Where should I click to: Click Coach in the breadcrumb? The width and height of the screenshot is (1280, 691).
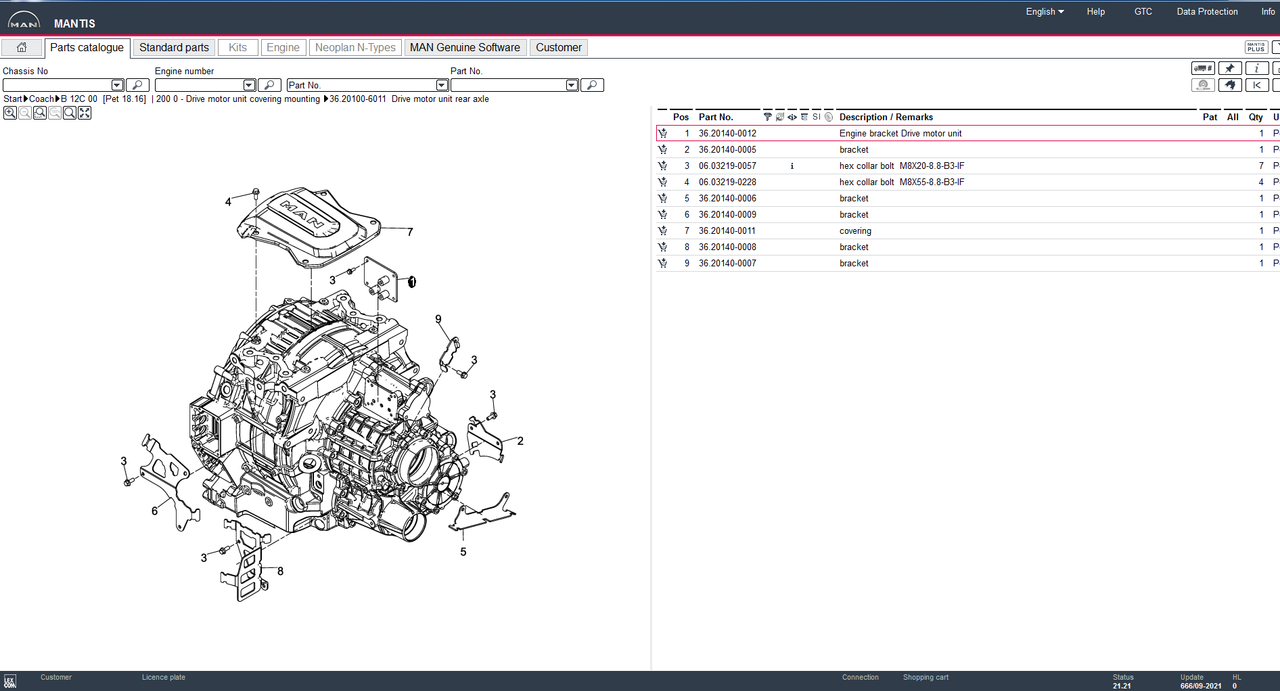point(41,99)
